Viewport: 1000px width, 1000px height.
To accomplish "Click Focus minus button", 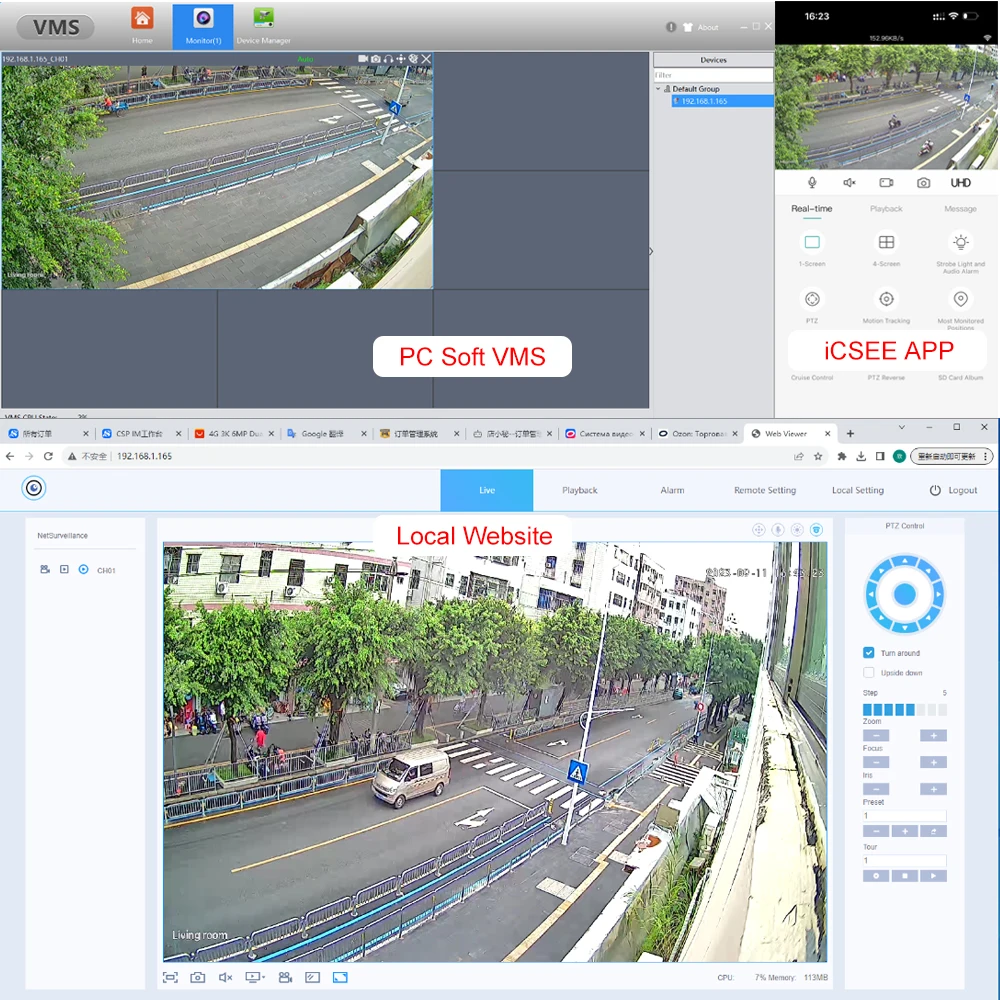I will [x=876, y=763].
